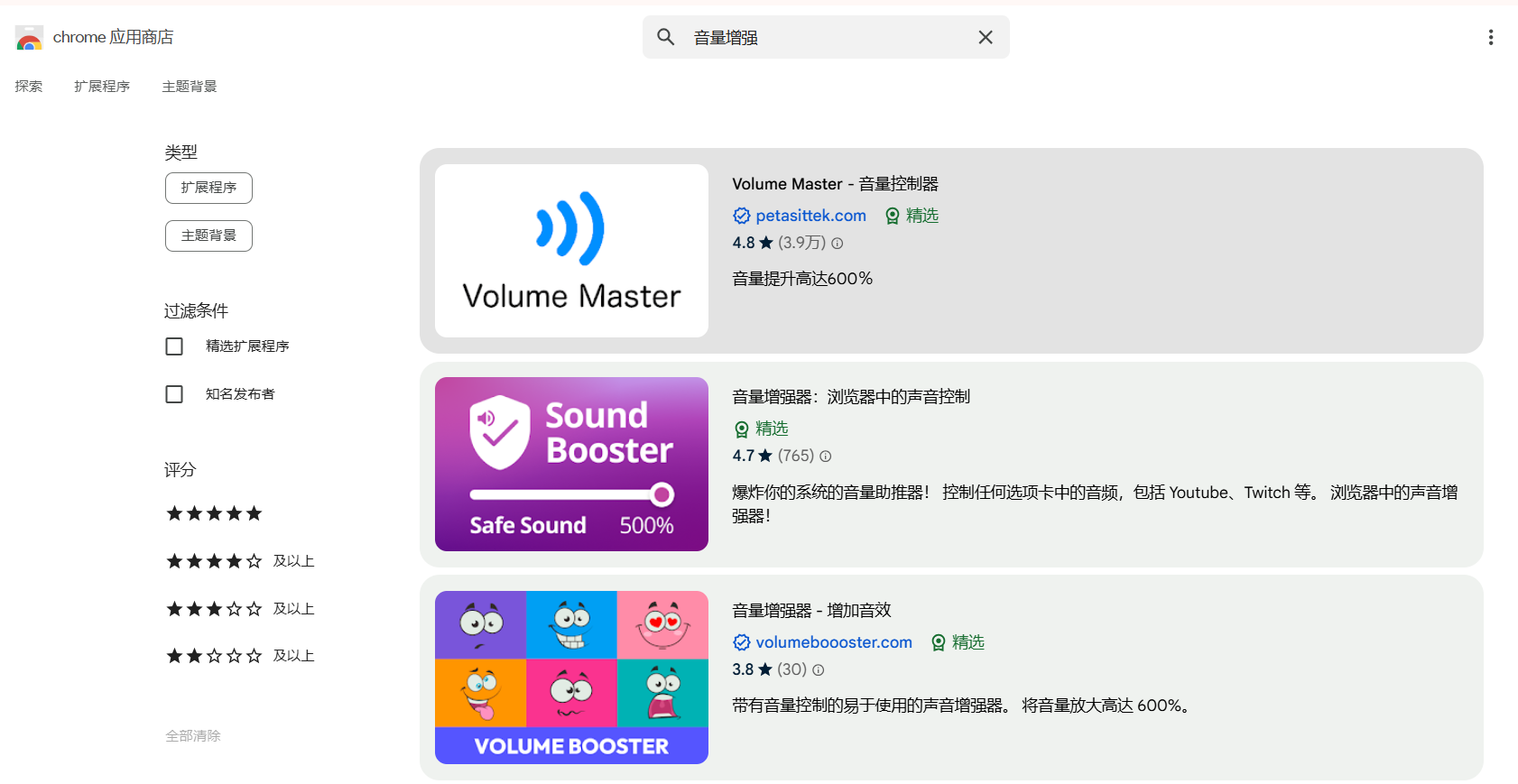Click 精选 featured badge on Sound Booster result

[x=761, y=429]
